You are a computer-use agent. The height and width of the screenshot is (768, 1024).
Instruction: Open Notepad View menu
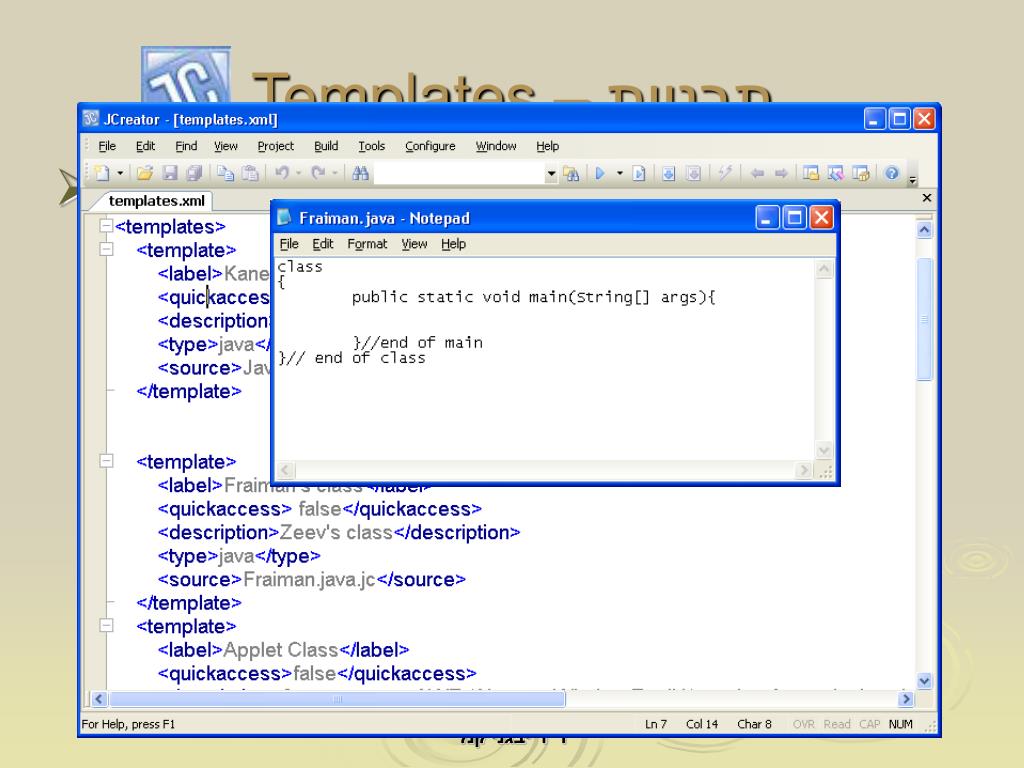tap(414, 244)
